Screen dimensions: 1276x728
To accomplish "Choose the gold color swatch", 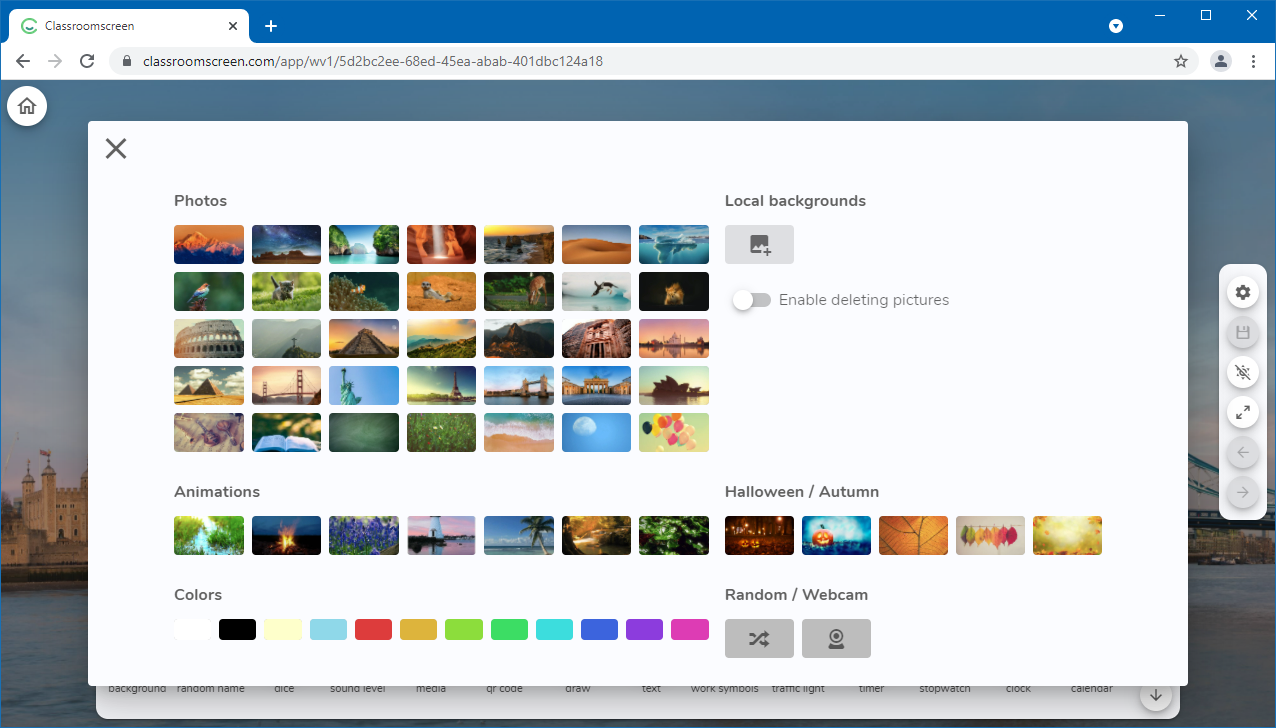I will 419,630.
